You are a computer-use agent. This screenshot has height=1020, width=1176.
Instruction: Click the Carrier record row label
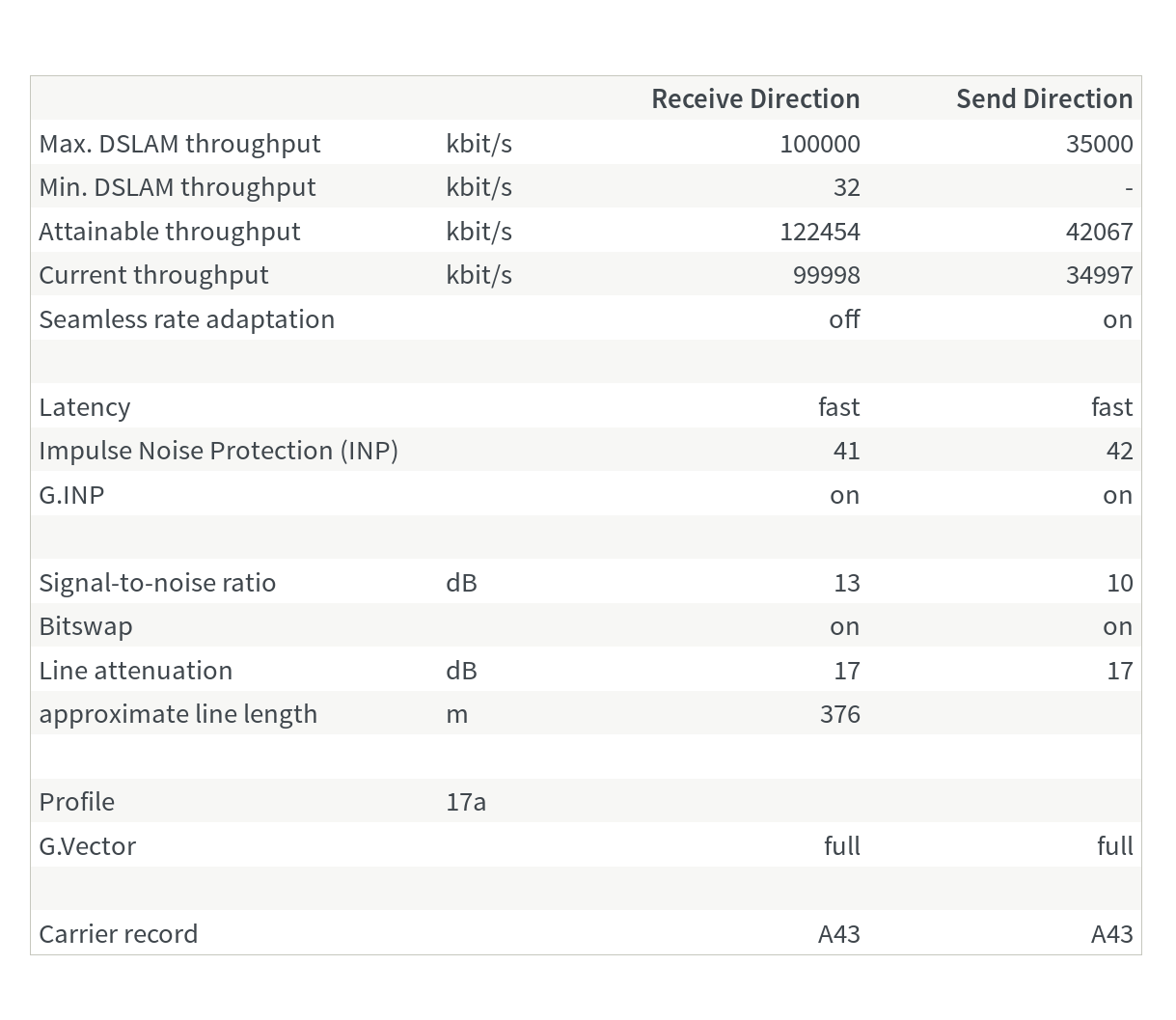click(118, 934)
